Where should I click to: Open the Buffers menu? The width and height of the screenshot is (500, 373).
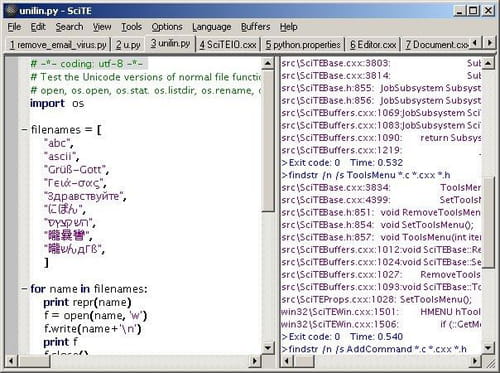coord(256,27)
